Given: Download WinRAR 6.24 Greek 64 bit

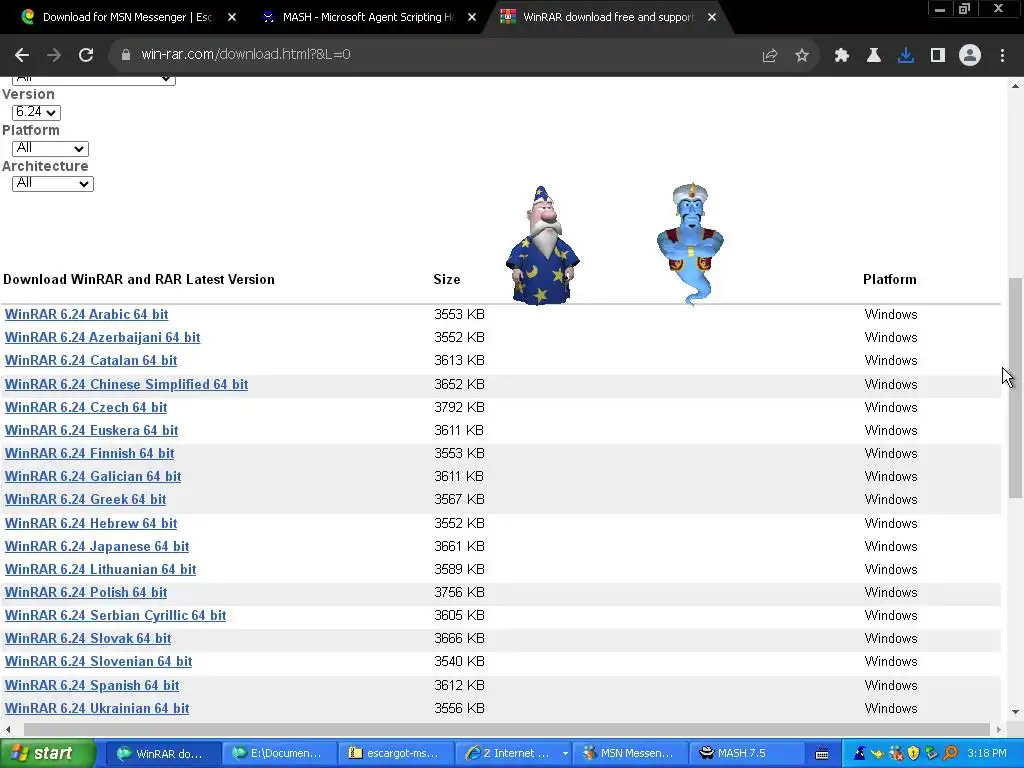Looking at the screenshot, I should tap(85, 500).
